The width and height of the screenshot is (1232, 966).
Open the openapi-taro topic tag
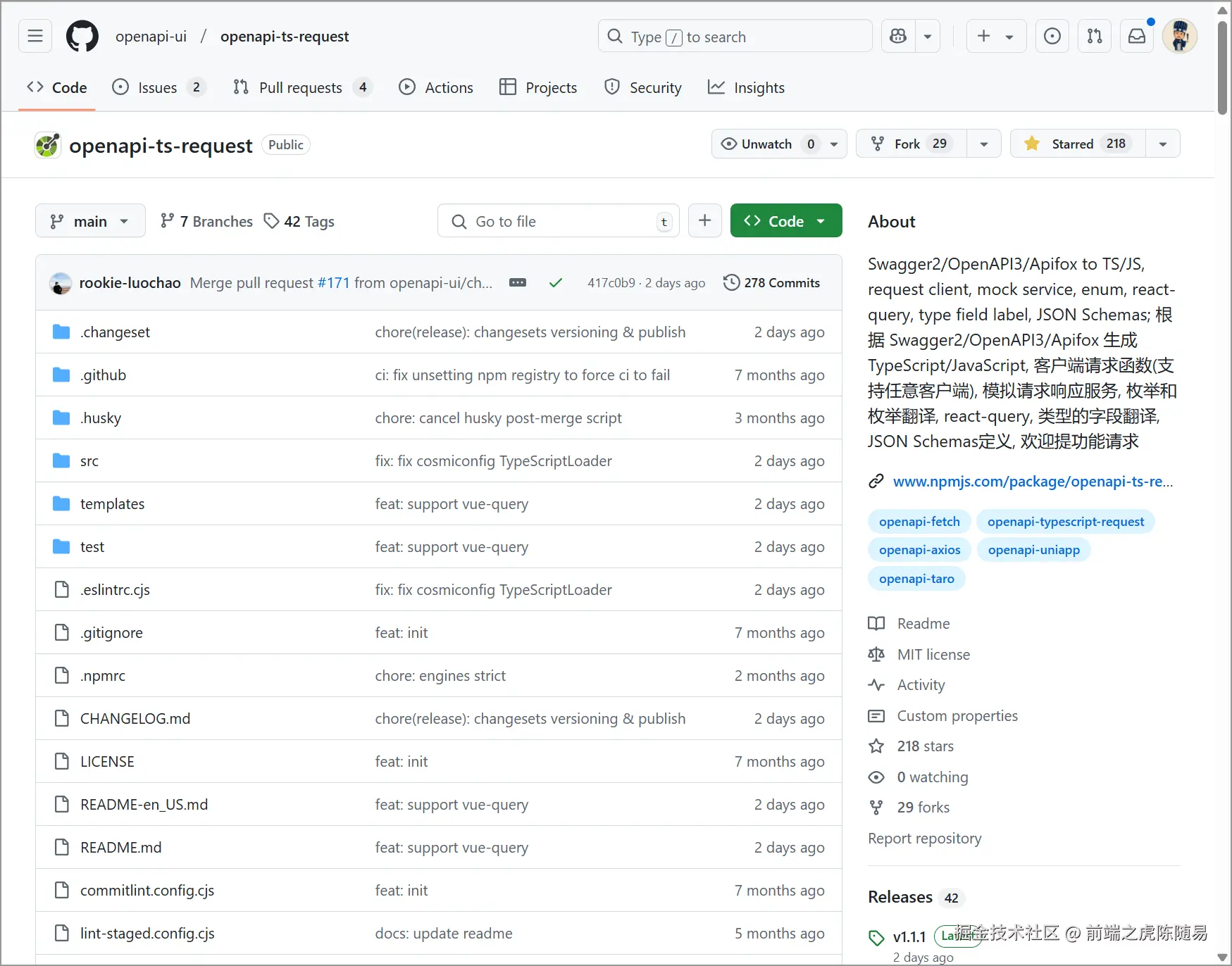coord(916,579)
